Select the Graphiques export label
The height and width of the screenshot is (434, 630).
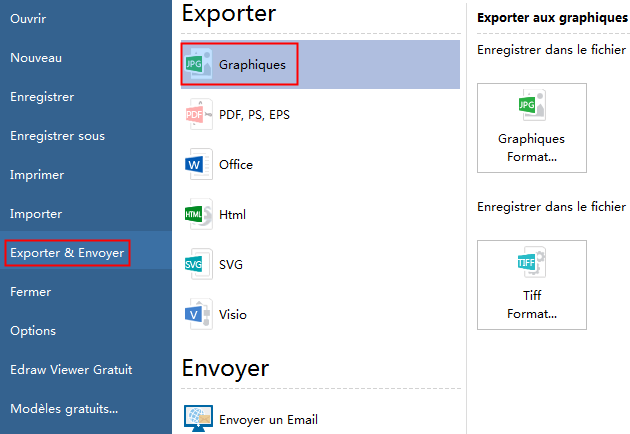coord(252,65)
